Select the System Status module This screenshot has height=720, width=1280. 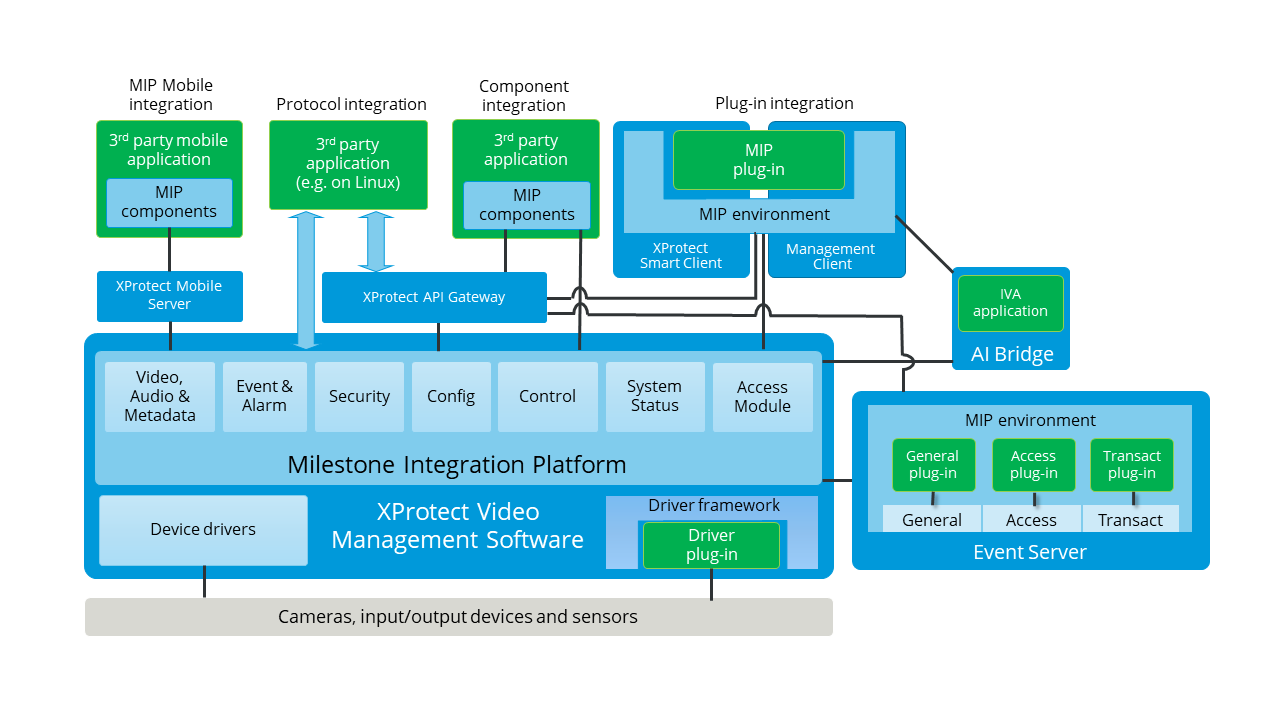[x=654, y=397]
